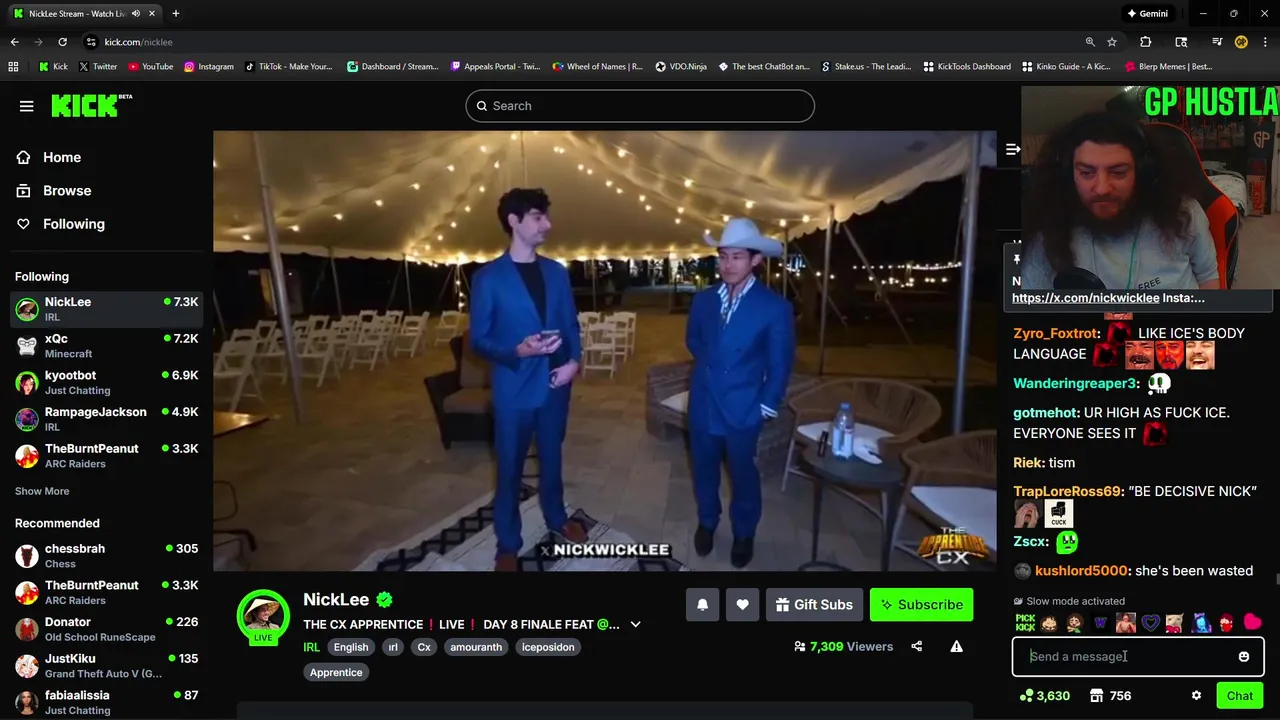The height and width of the screenshot is (720, 1280).
Task: Bookmark this page with the star
Action: pos(1112,42)
